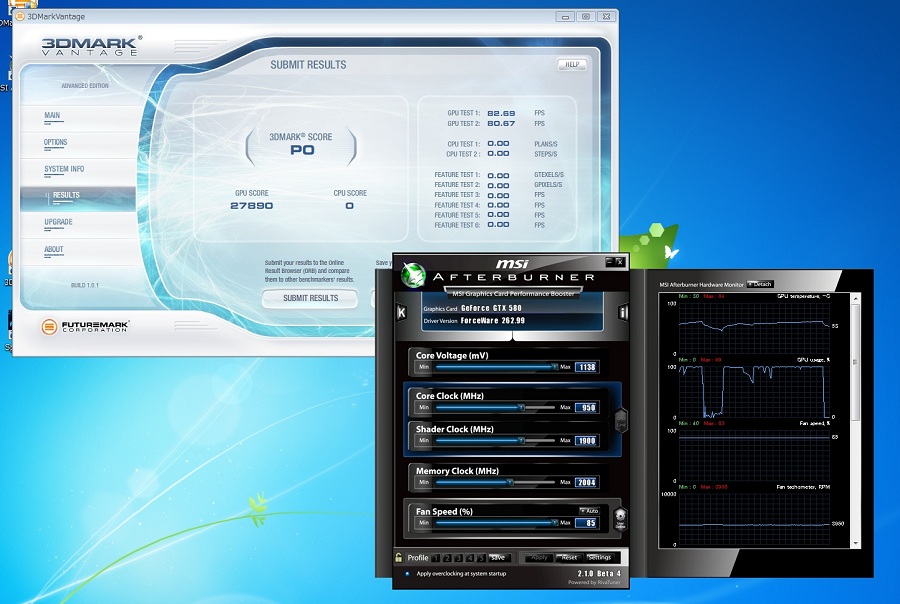
Task: Select Afterburner profile slot 3
Action: [459, 557]
